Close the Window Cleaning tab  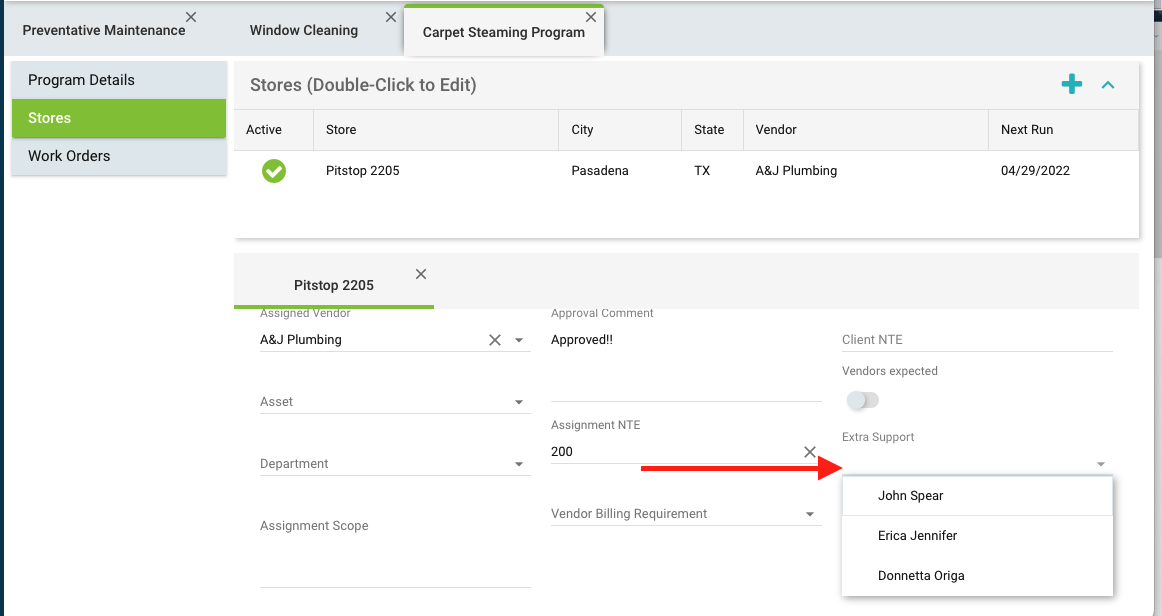tap(390, 17)
